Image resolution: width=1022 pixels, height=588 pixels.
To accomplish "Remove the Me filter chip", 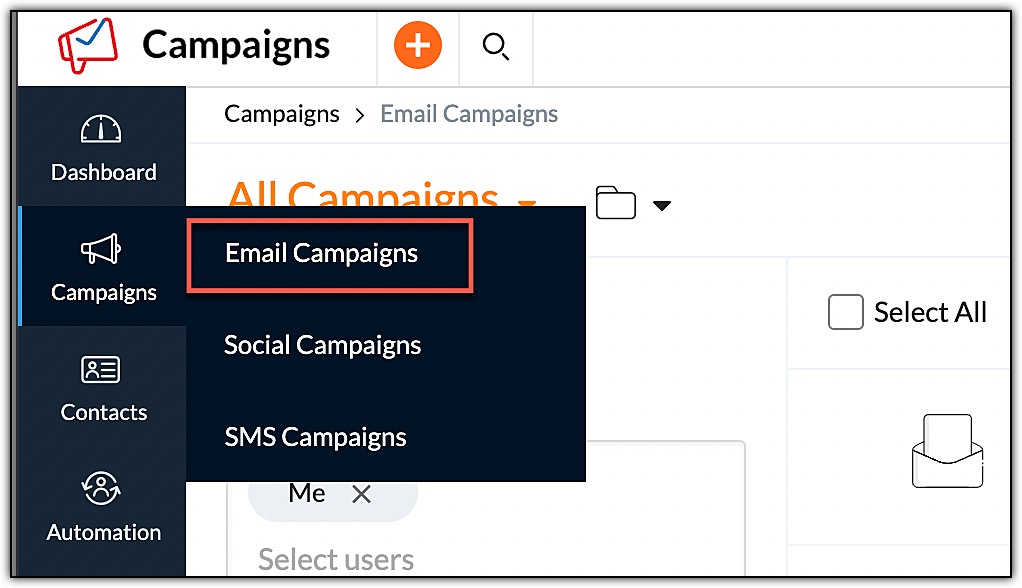I will (x=362, y=494).
